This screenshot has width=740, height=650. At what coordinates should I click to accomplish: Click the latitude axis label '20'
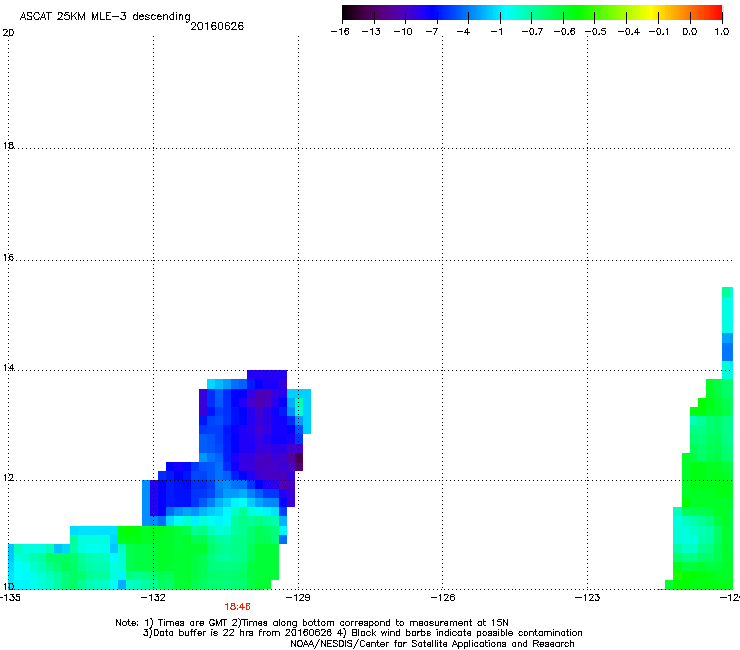coord(8,33)
